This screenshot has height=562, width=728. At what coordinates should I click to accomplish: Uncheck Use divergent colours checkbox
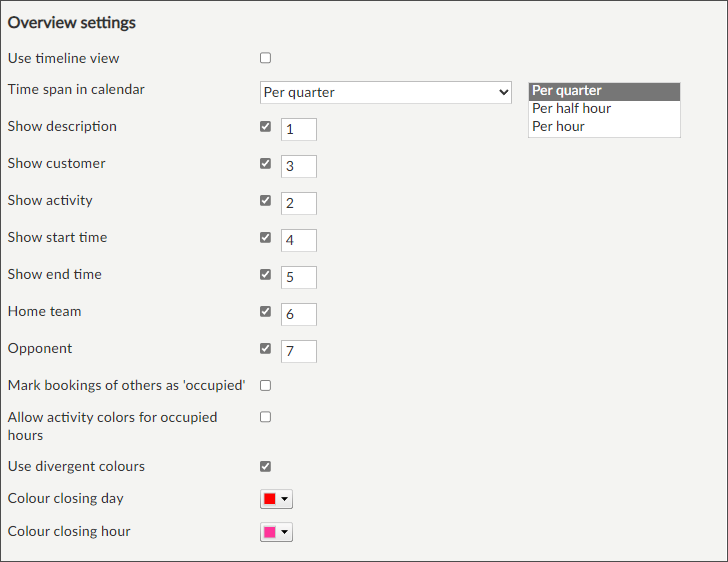266,466
